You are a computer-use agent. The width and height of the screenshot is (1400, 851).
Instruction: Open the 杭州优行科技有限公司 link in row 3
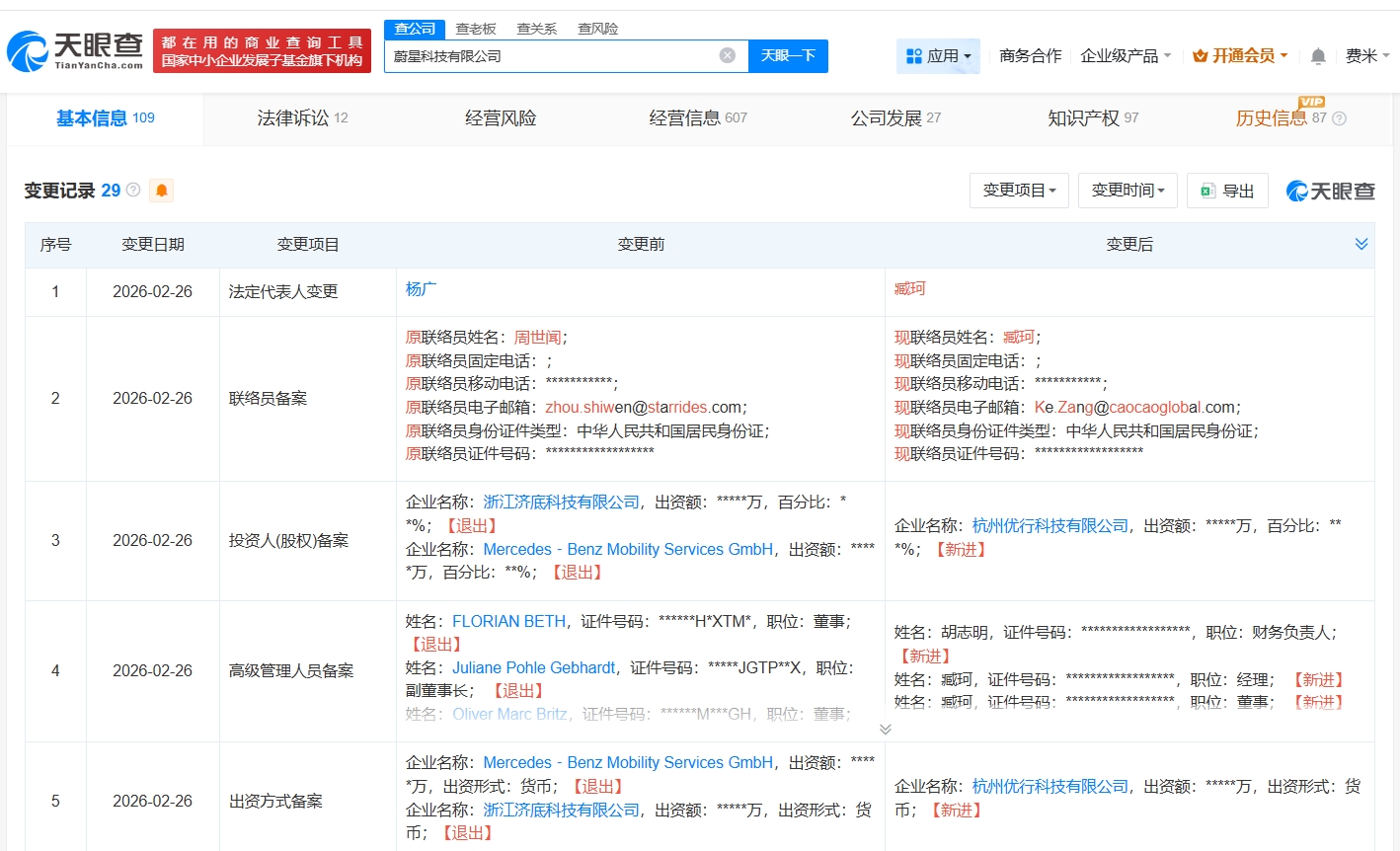coord(1050,526)
